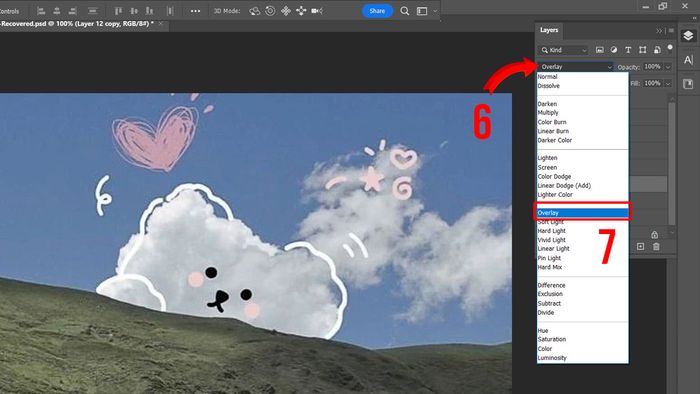Image resolution: width=700 pixels, height=394 pixels.
Task: Click Layers panel vertical scrollbar
Action: 672,163
